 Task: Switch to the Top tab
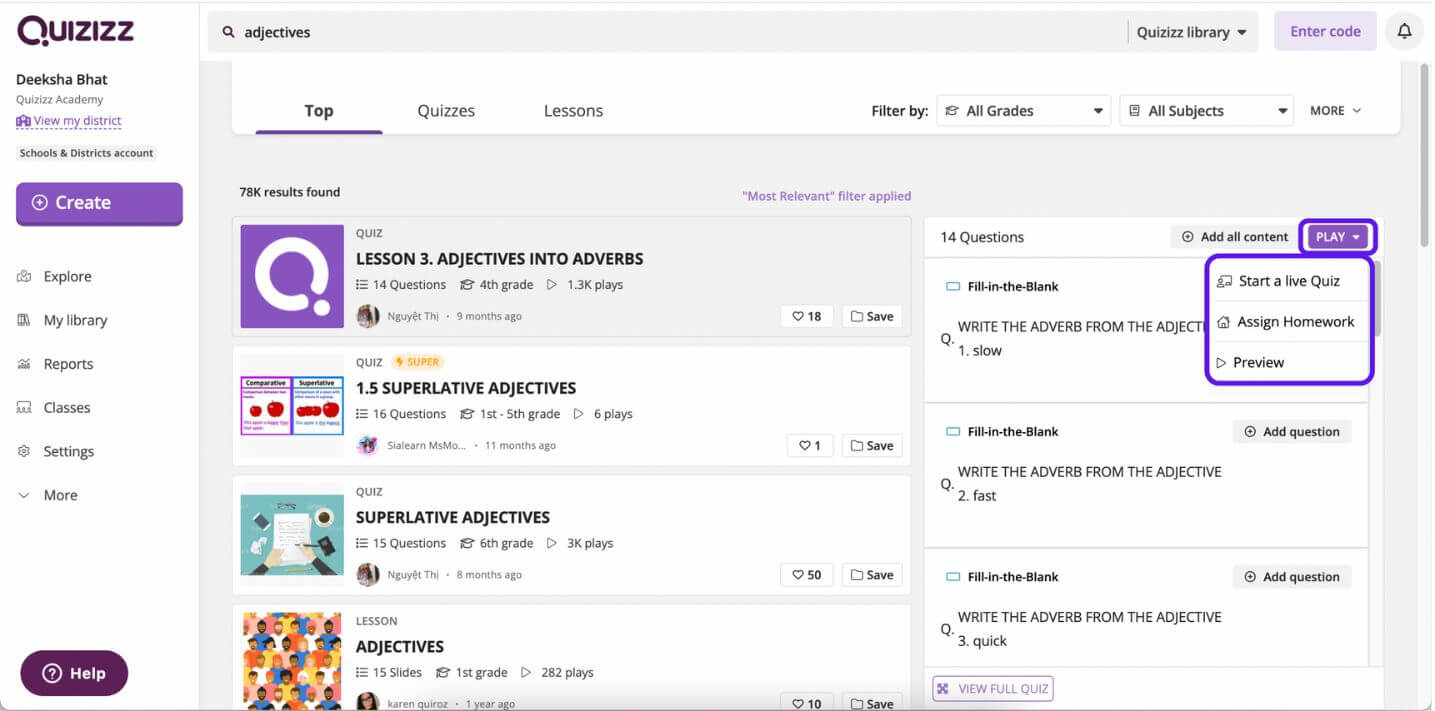point(319,111)
